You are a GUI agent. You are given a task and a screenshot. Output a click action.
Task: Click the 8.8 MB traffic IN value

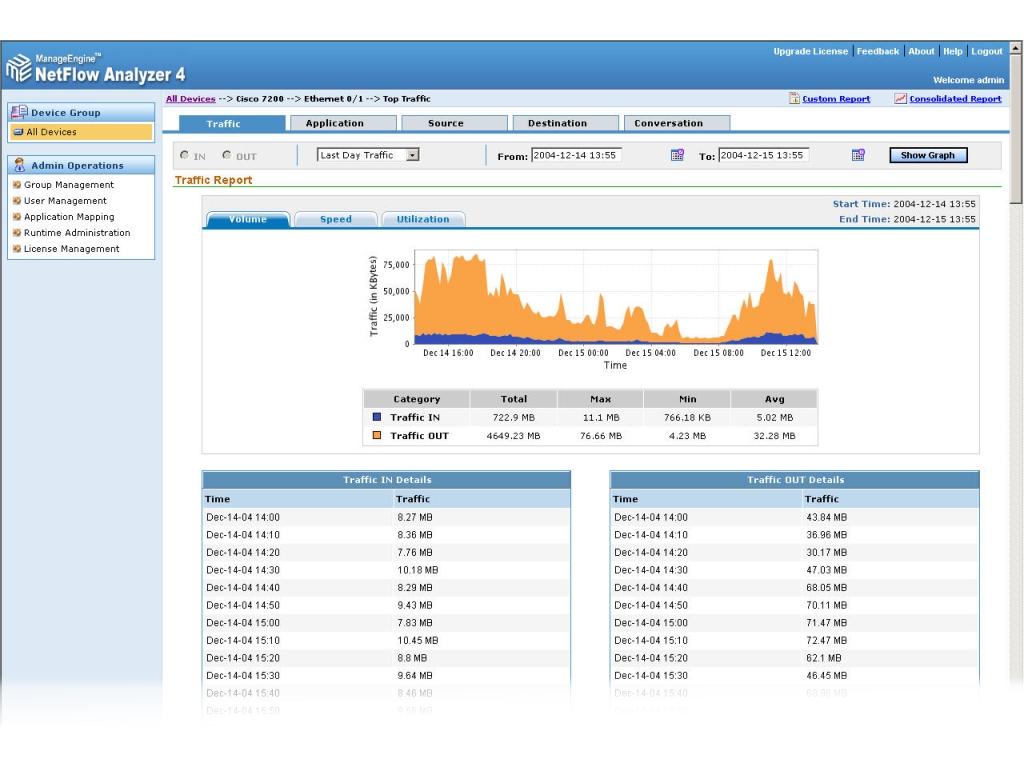coord(412,658)
